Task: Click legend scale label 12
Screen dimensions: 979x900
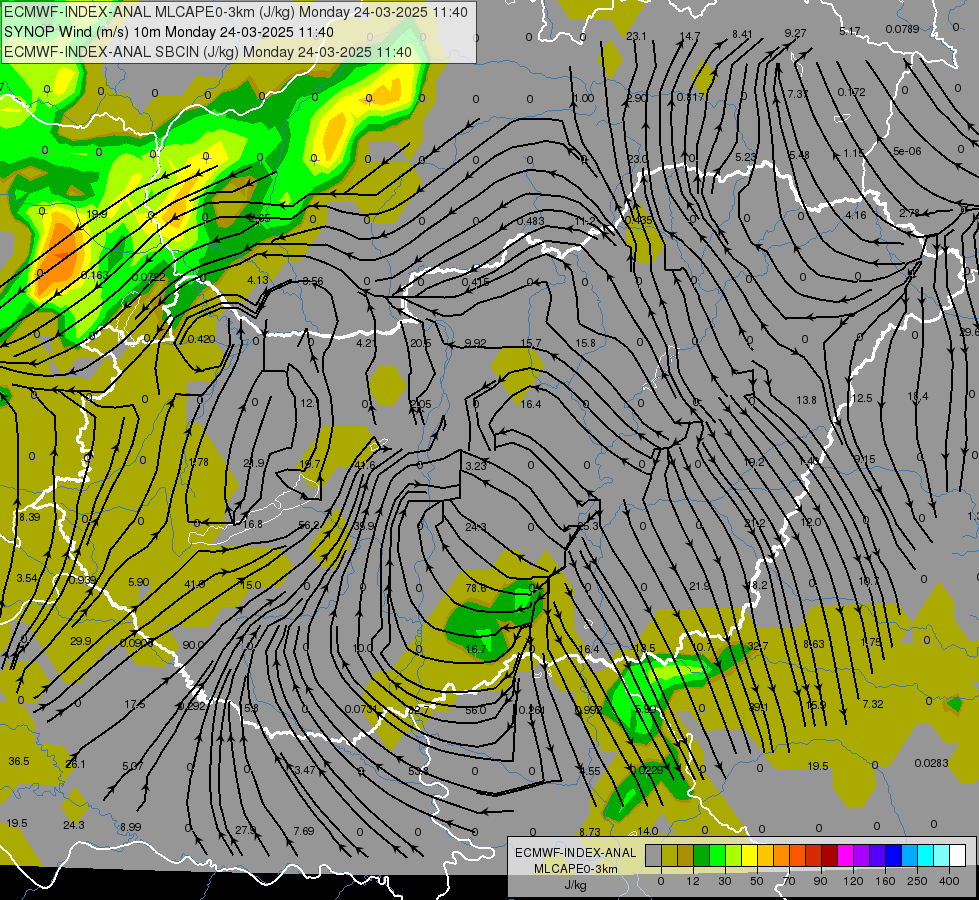Action: 692,881
